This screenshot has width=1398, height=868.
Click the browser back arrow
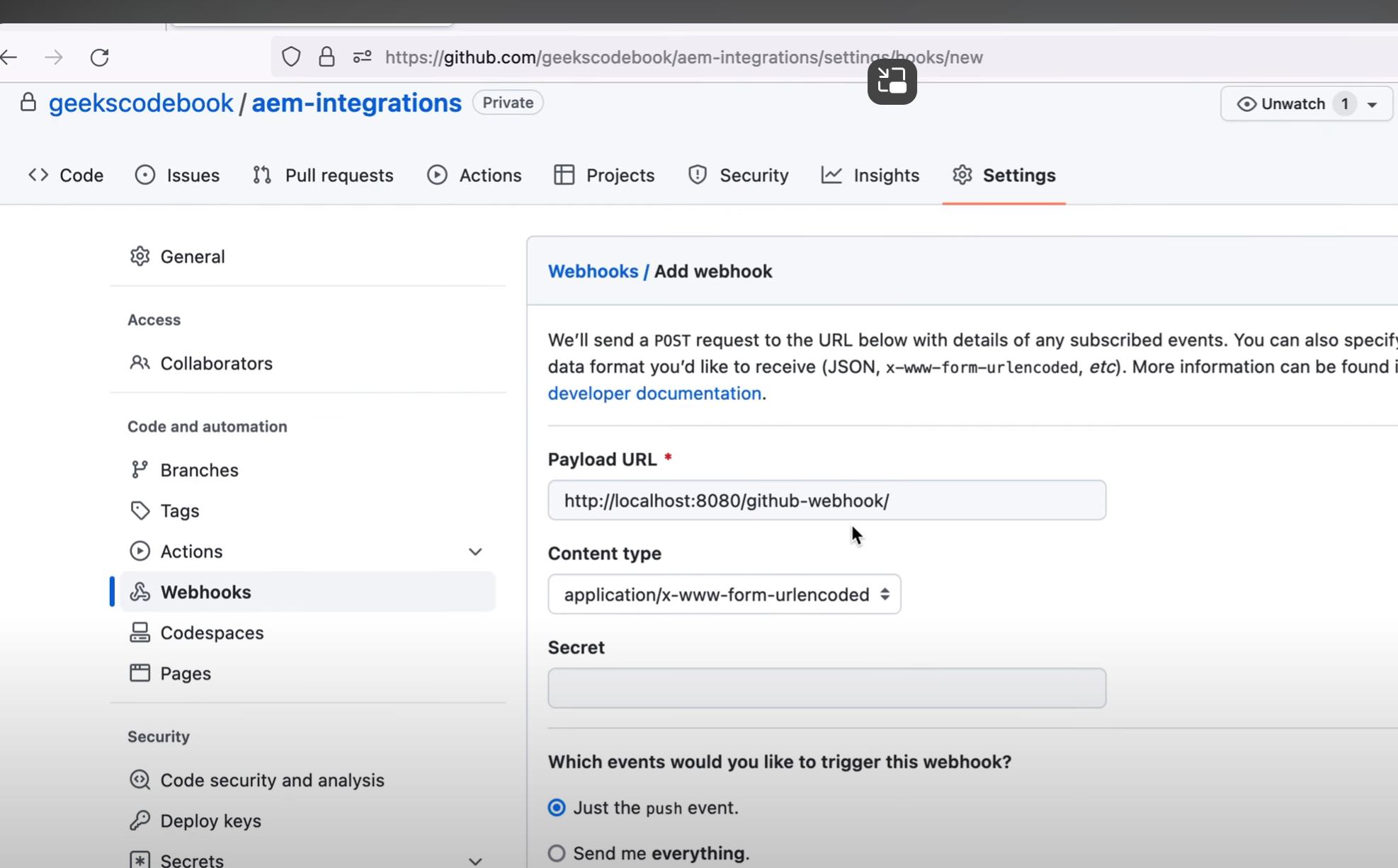[x=8, y=57]
